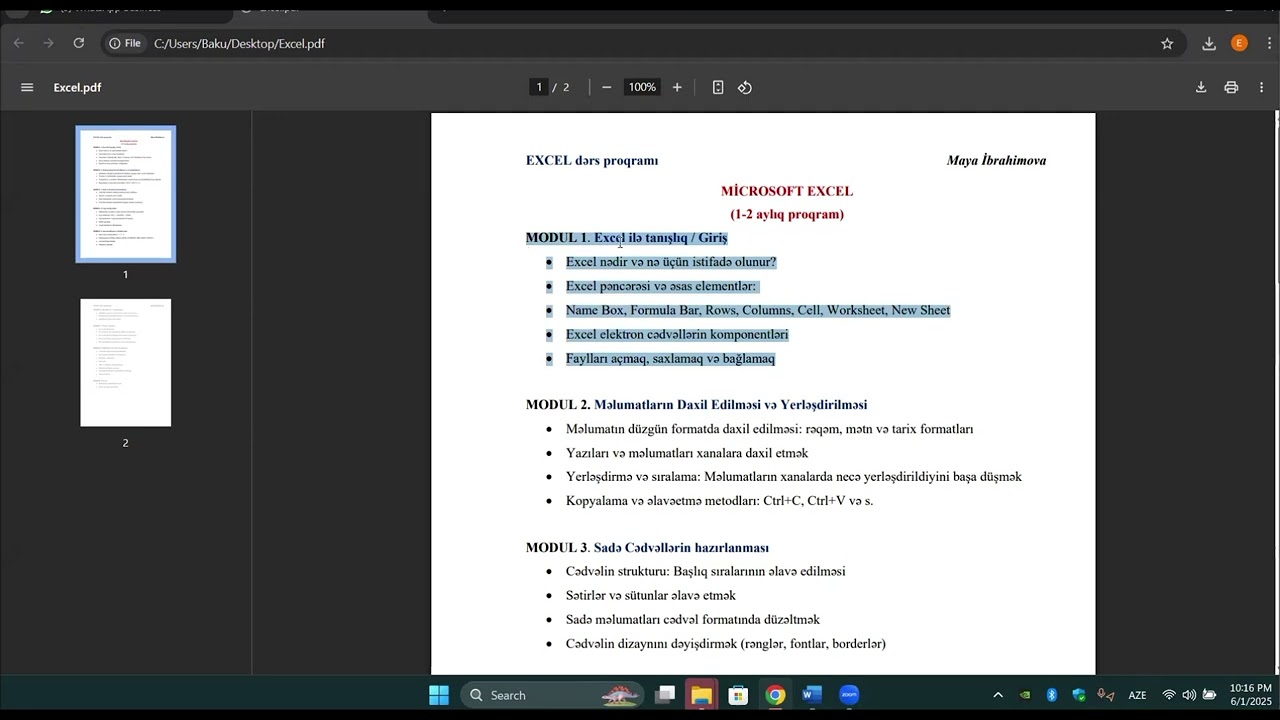Open the PDF viewer more actions menu
Screen dimensions: 1280x720
pyautogui.click(x=1261, y=87)
